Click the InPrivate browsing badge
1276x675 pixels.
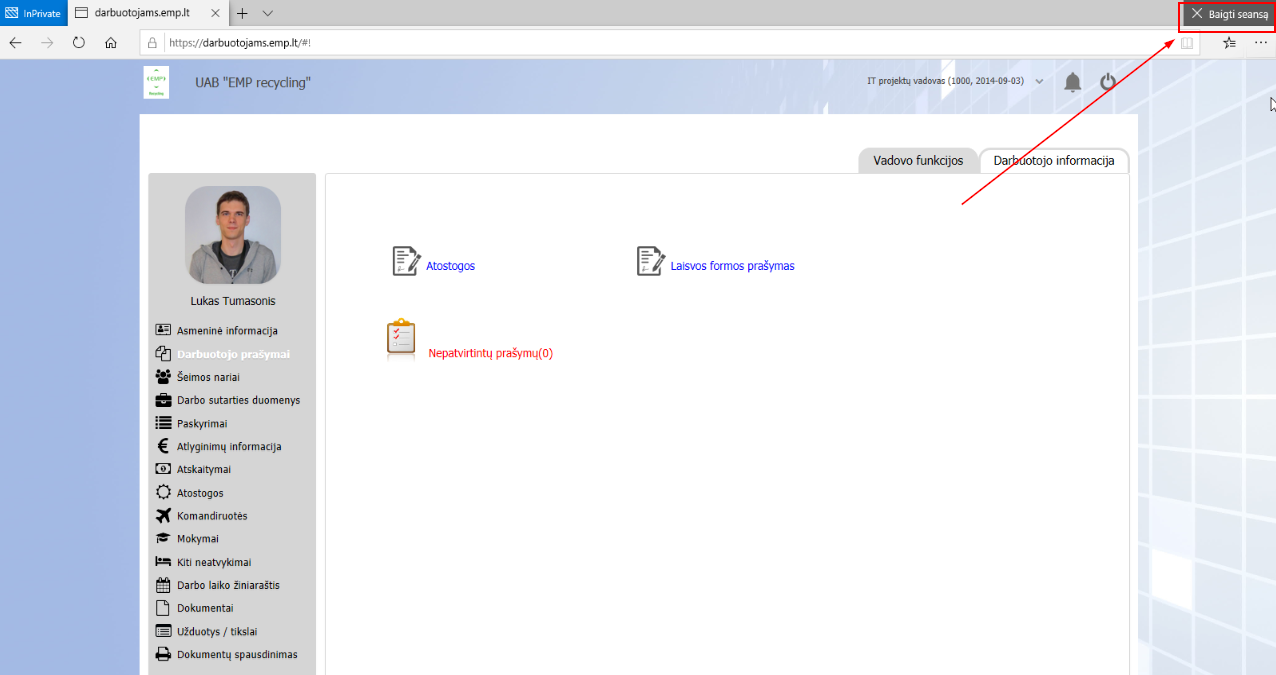[x=33, y=13]
